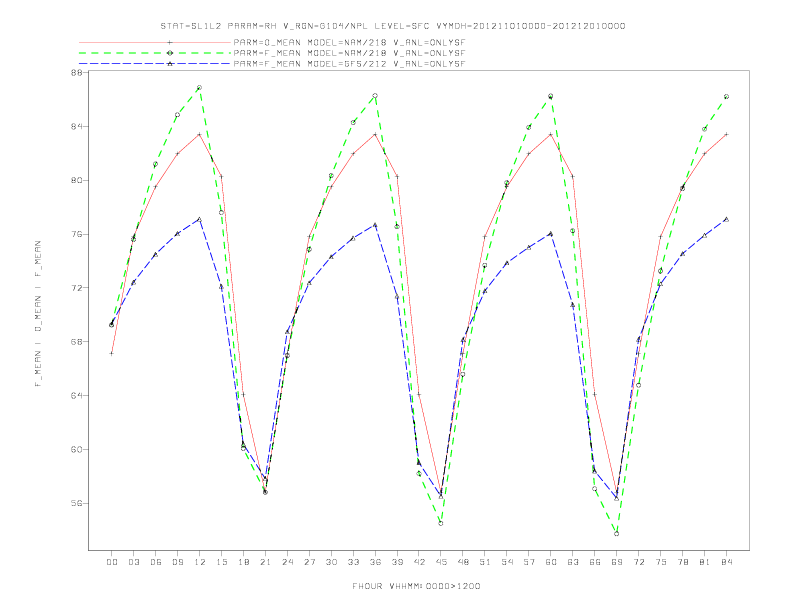The width and height of the screenshot is (792, 612).
Task: Click the 63 forecast hour tick label
Action: coord(573,562)
